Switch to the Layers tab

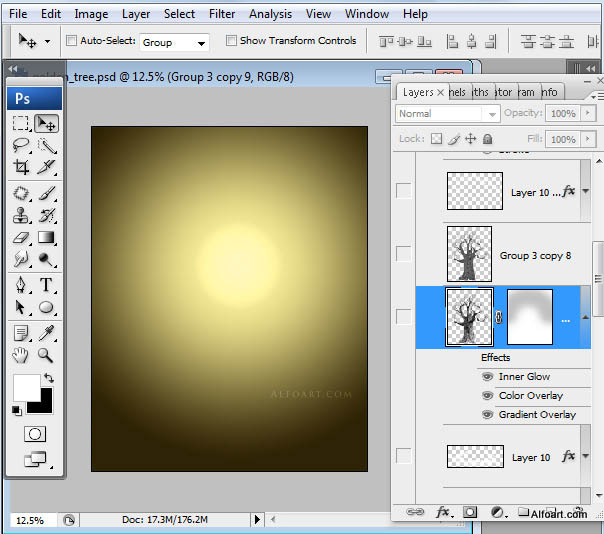click(x=418, y=92)
